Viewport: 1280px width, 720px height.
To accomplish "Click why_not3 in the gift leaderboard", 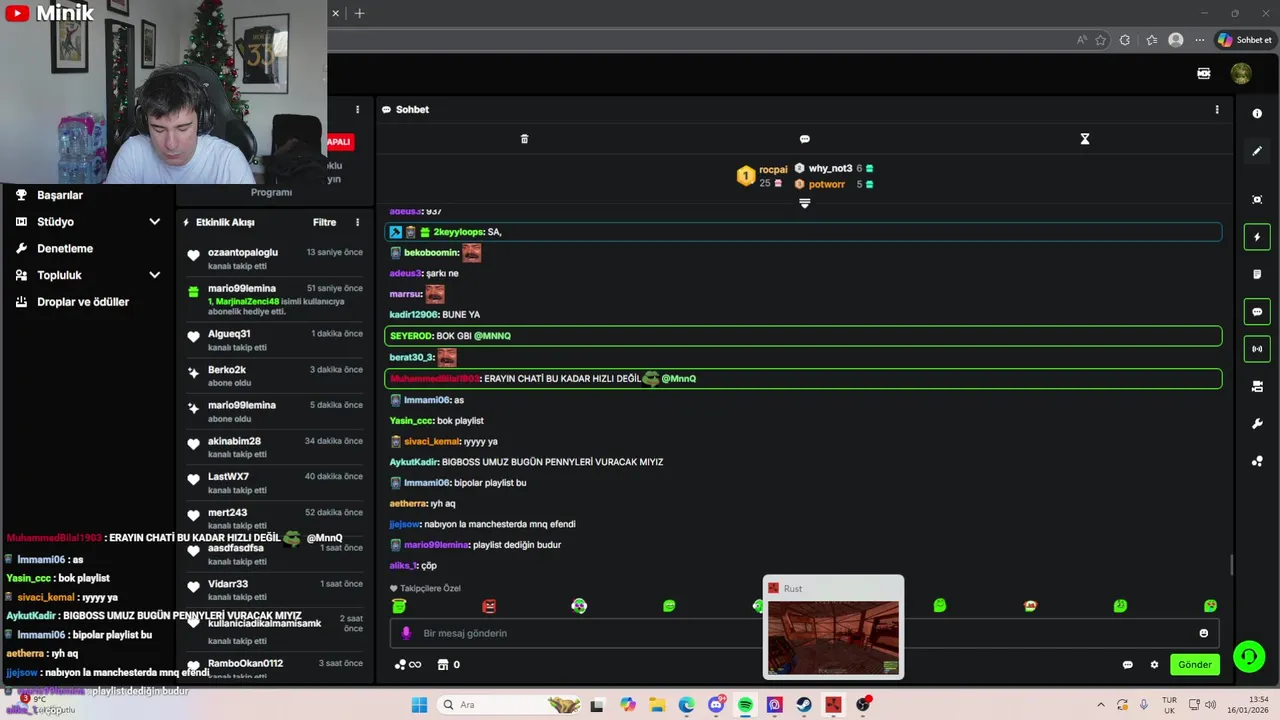I will [830, 169].
